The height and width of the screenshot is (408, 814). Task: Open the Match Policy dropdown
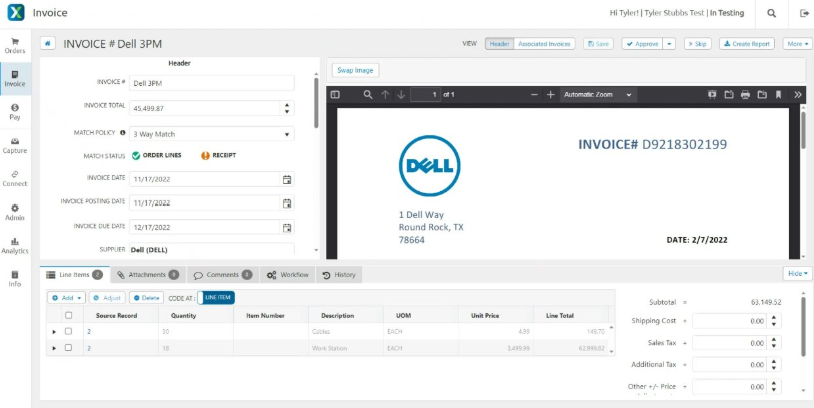pyautogui.click(x=211, y=133)
